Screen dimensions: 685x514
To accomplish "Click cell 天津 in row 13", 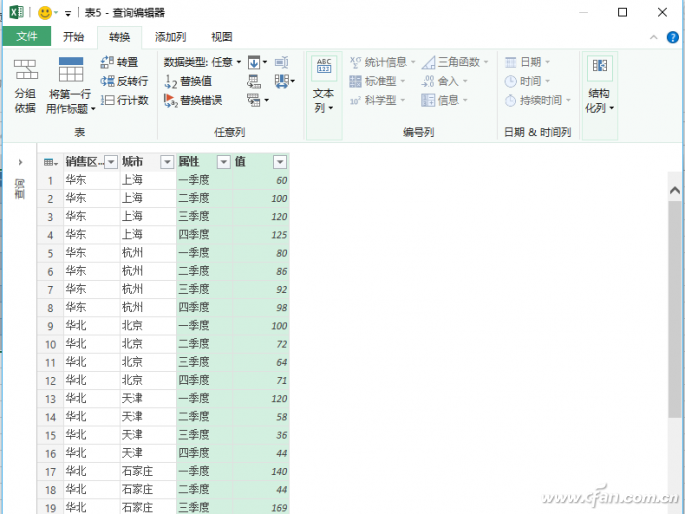I will 148,399.
